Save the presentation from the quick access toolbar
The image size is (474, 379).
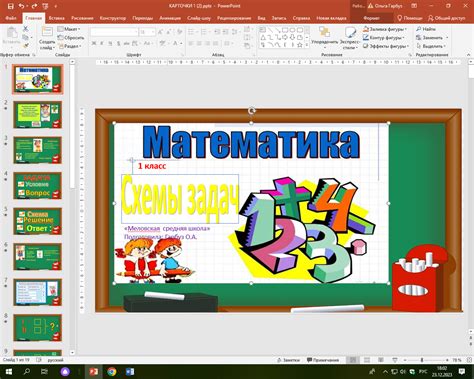coord(10,6)
